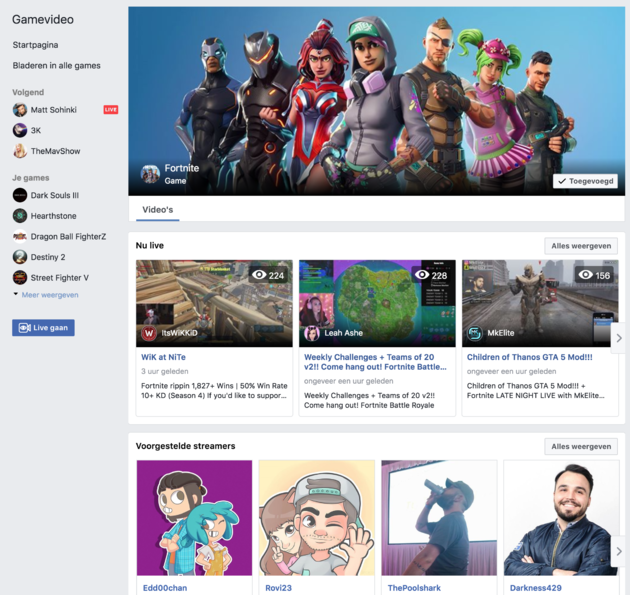Click the 156 viewers eye badge
Viewport: 630px width, 595px height.
[x=594, y=275]
